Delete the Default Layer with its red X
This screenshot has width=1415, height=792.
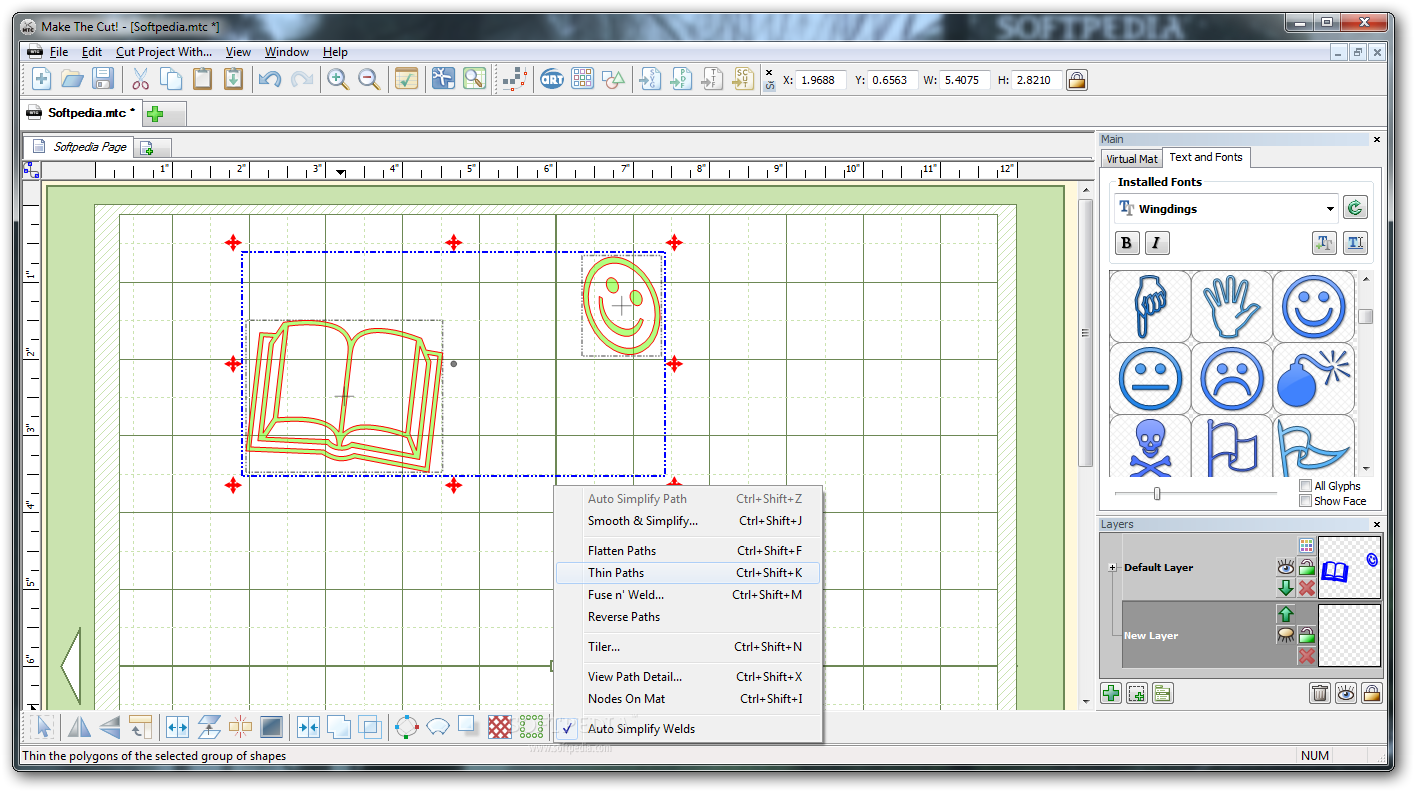coord(1306,588)
